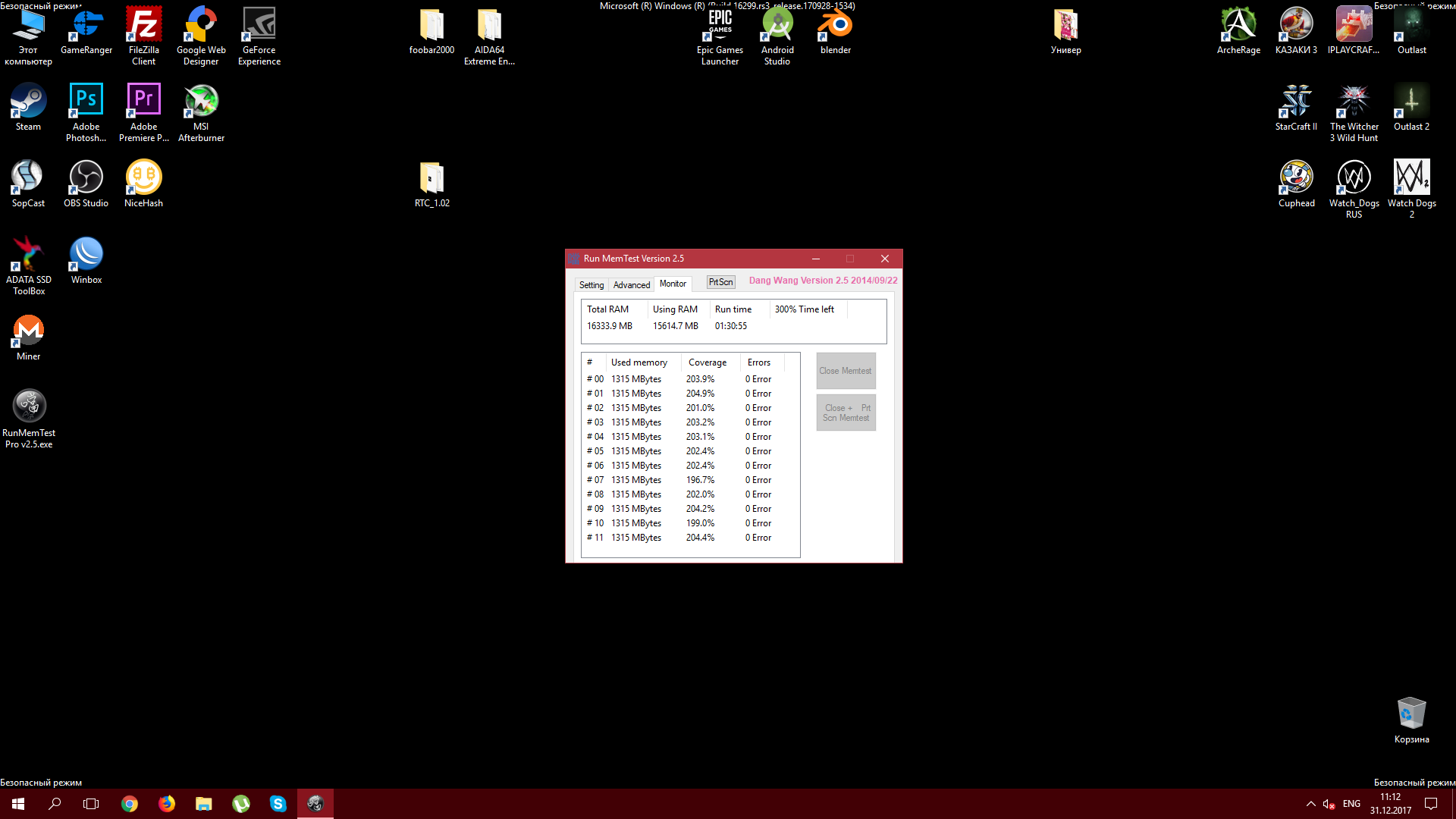Image resolution: width=1456 pixels, height=819 pixels.
Task: Select the Adobe Photoshop desktop icon
Action: (86, 102)
